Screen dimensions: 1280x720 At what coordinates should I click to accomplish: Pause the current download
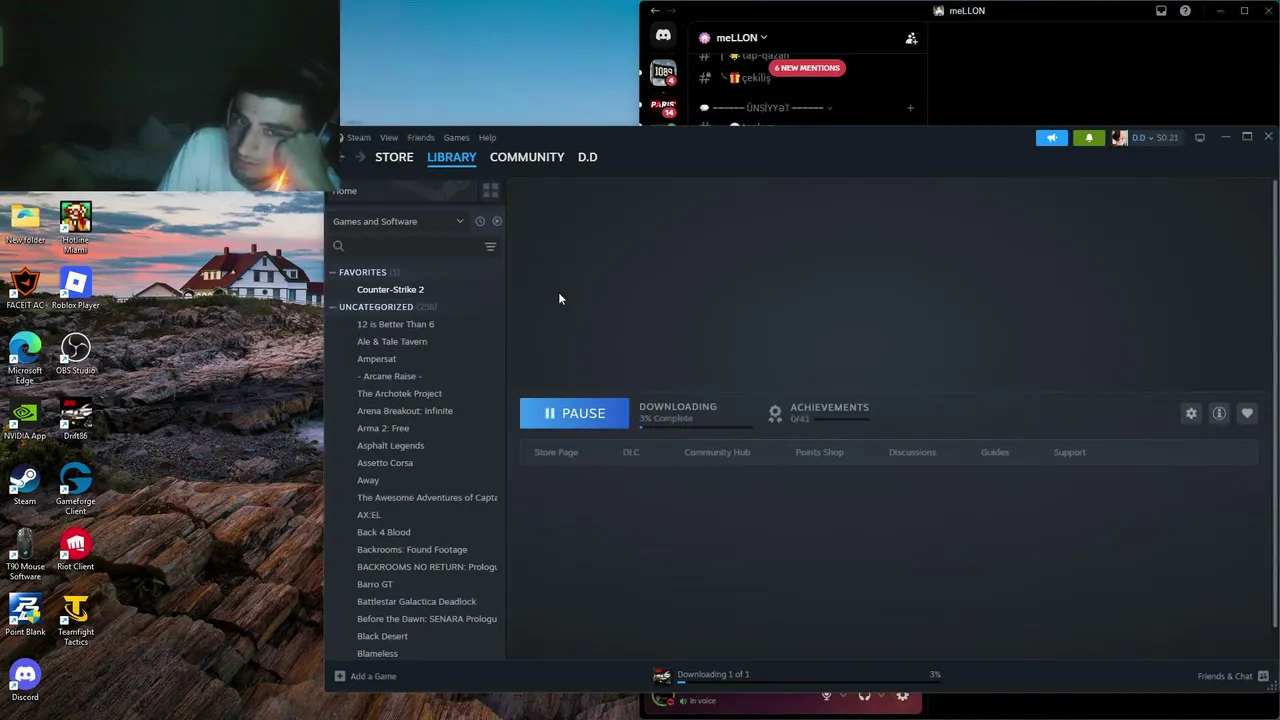tap(575, 413)
